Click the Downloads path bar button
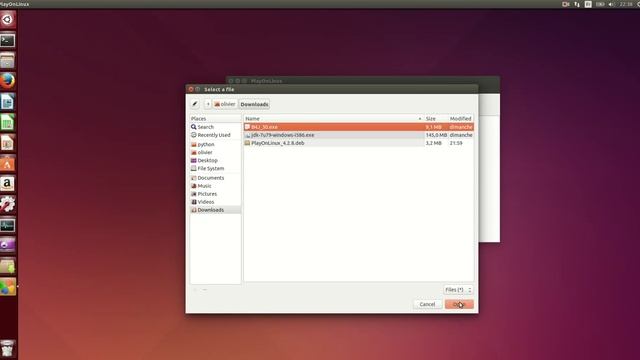 pos(254,104)
